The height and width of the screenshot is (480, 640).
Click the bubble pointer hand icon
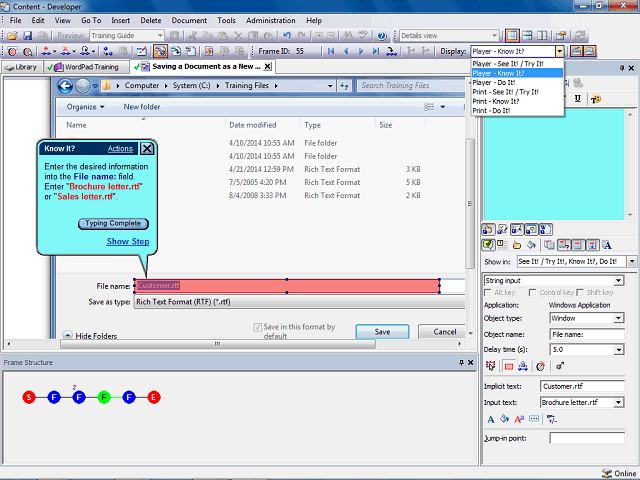click(517, 245)
